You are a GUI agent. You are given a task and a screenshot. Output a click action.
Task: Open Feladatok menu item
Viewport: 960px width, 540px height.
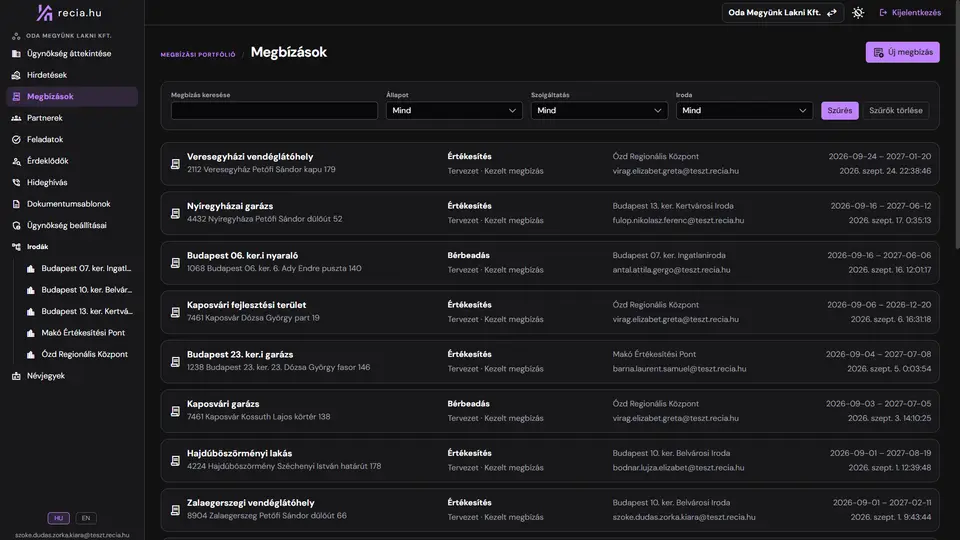point(72,140)
